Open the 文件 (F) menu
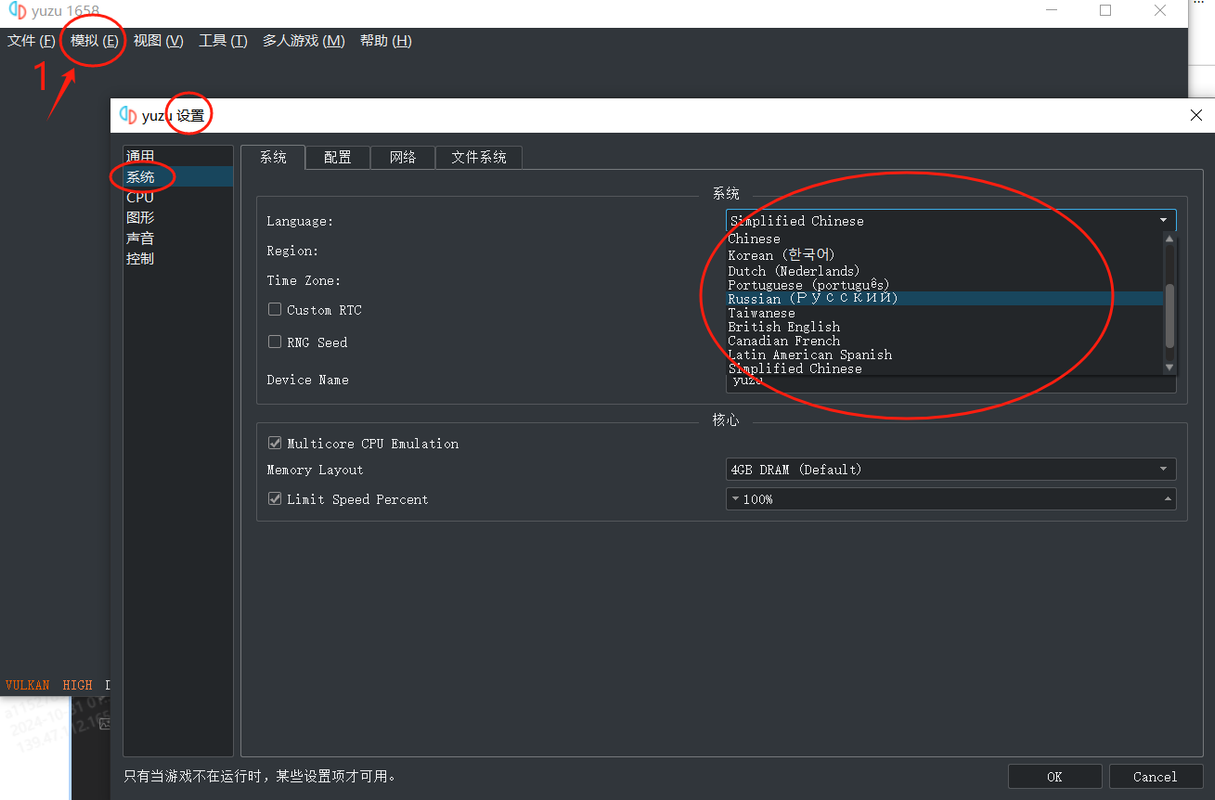This screenshot has width=1215, height=800. [31, 41]
